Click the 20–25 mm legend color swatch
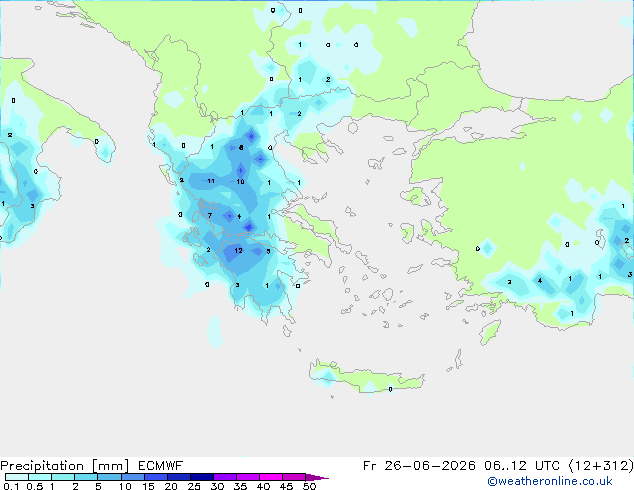This screenshot has height=490, width=634. pyautogui.click(x=179, y=477)
